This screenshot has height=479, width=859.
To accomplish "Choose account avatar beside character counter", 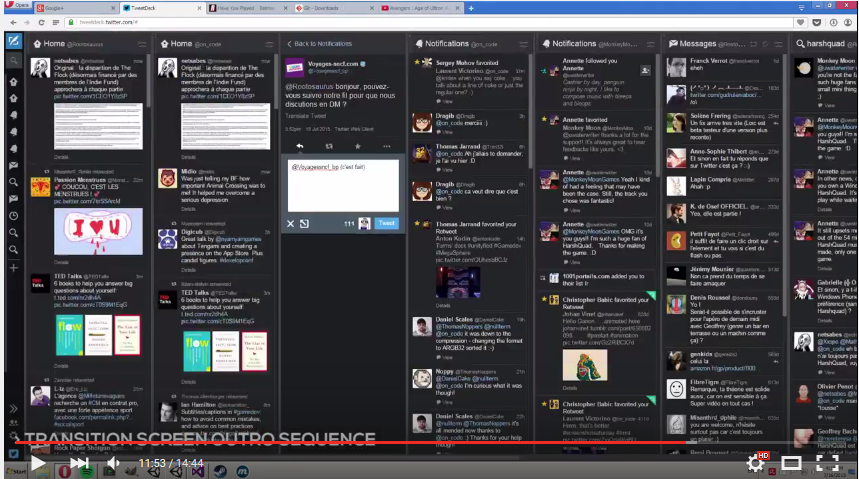I will 364,223.
